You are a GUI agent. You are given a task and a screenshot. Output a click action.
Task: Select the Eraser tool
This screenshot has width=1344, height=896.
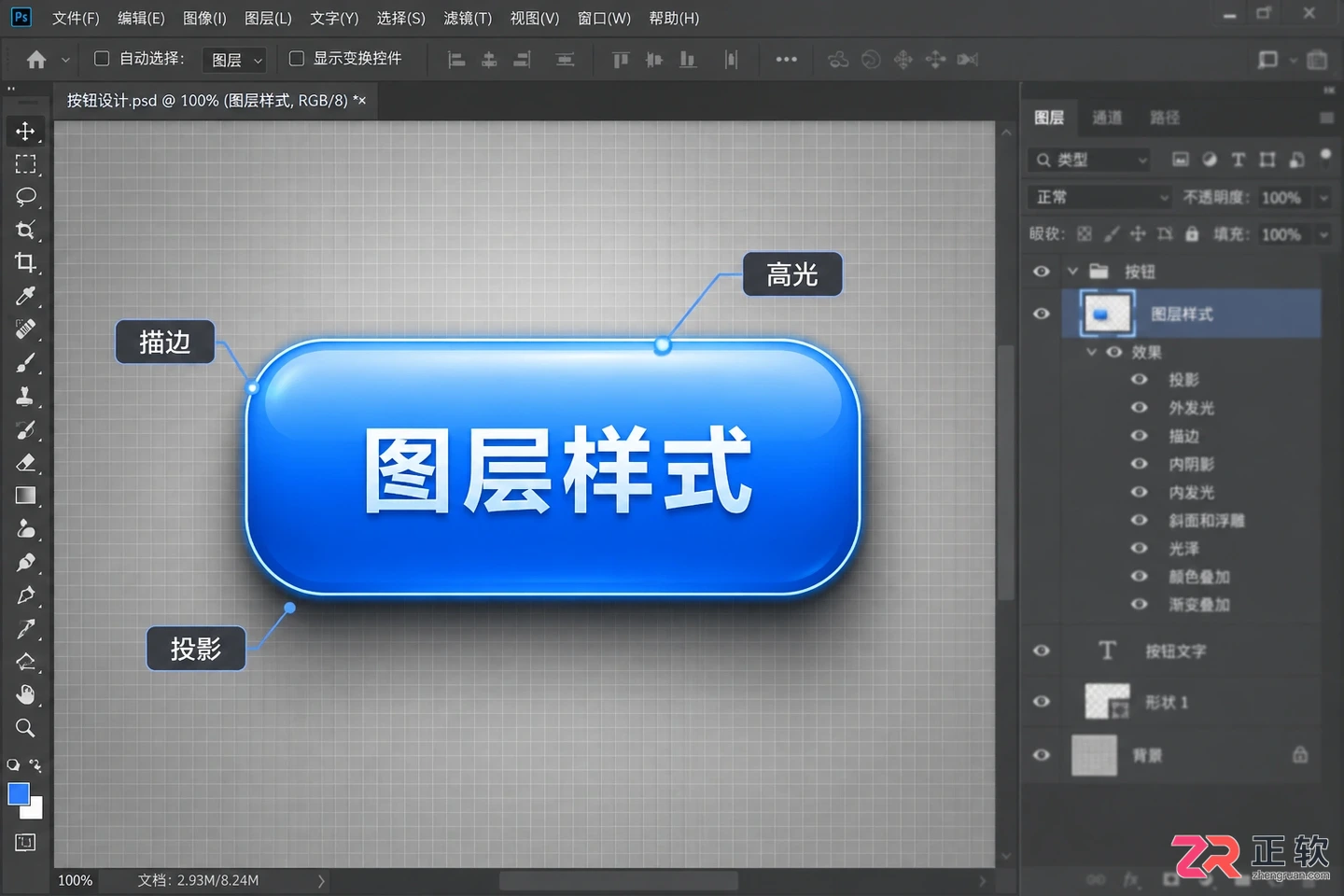click(x=25, y=462)
